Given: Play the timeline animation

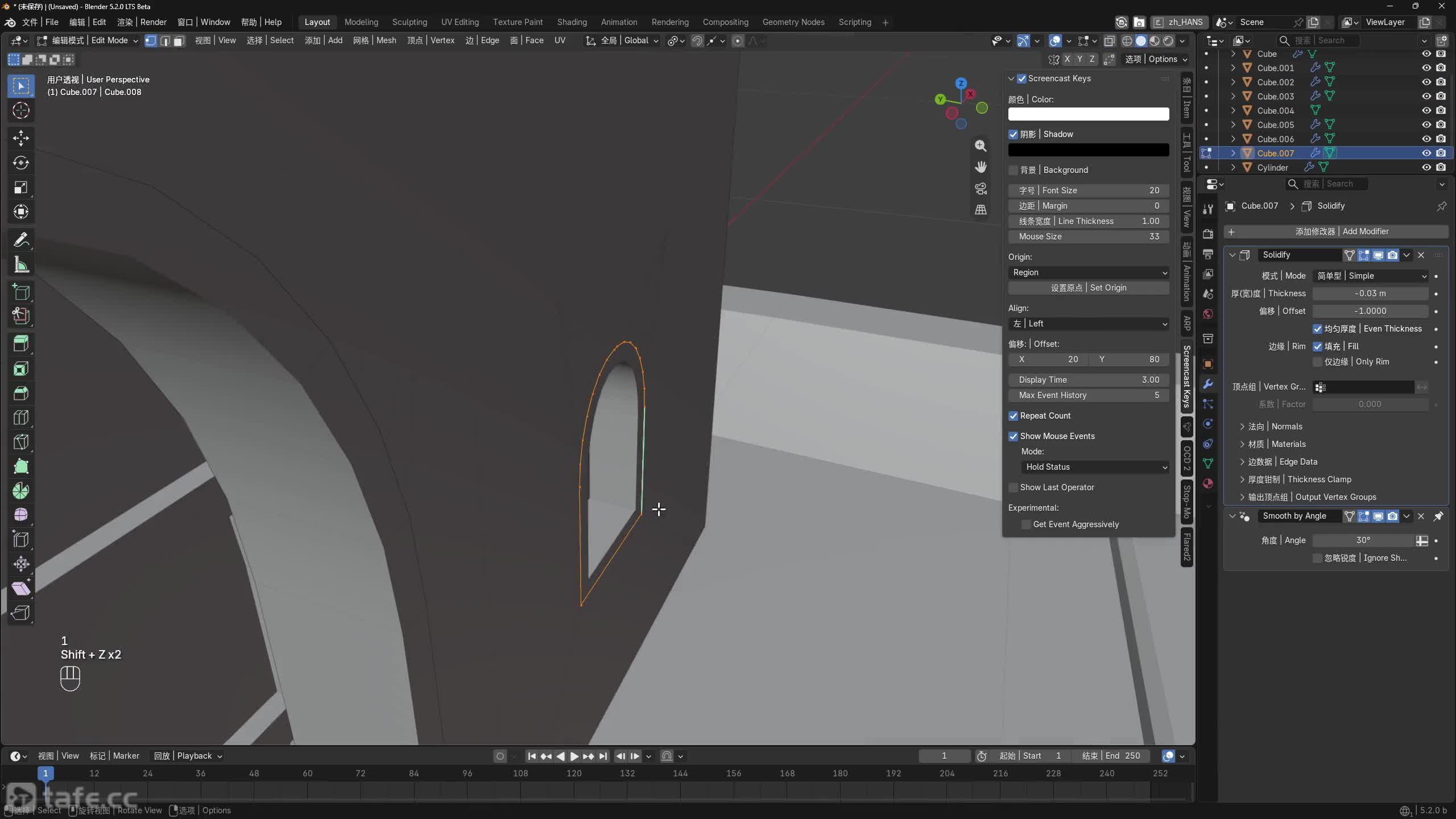Looking at the screenshot, I should (574, 756).
